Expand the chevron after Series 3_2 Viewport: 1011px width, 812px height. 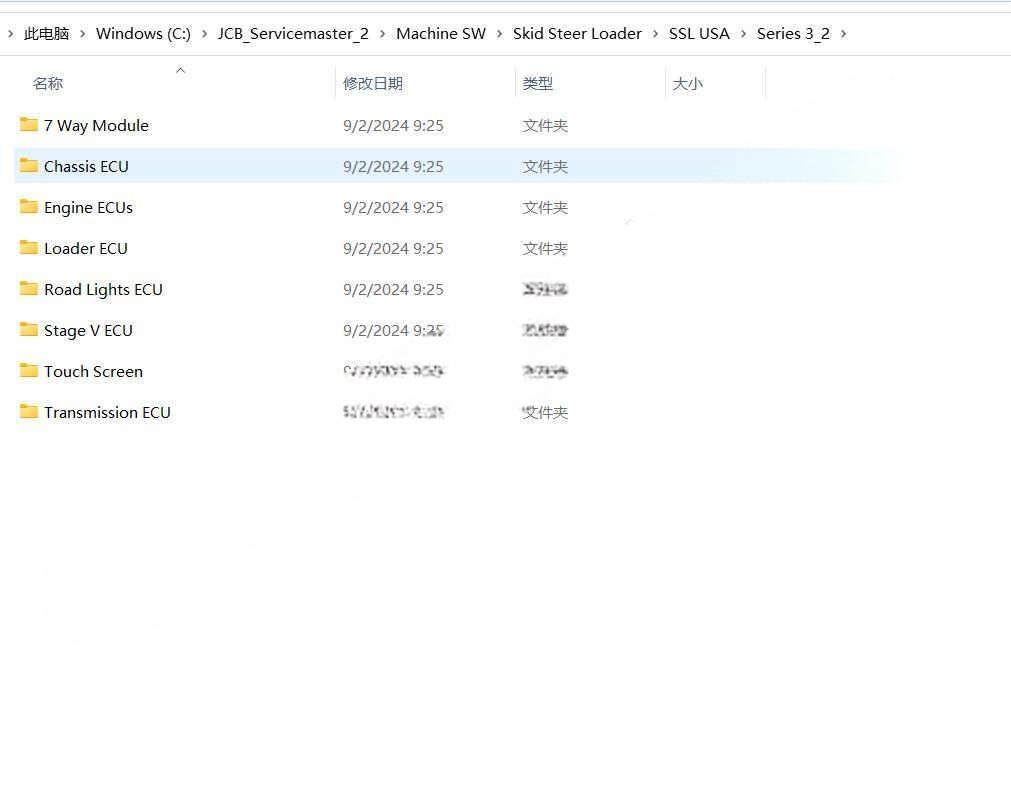tap(843, 33)
